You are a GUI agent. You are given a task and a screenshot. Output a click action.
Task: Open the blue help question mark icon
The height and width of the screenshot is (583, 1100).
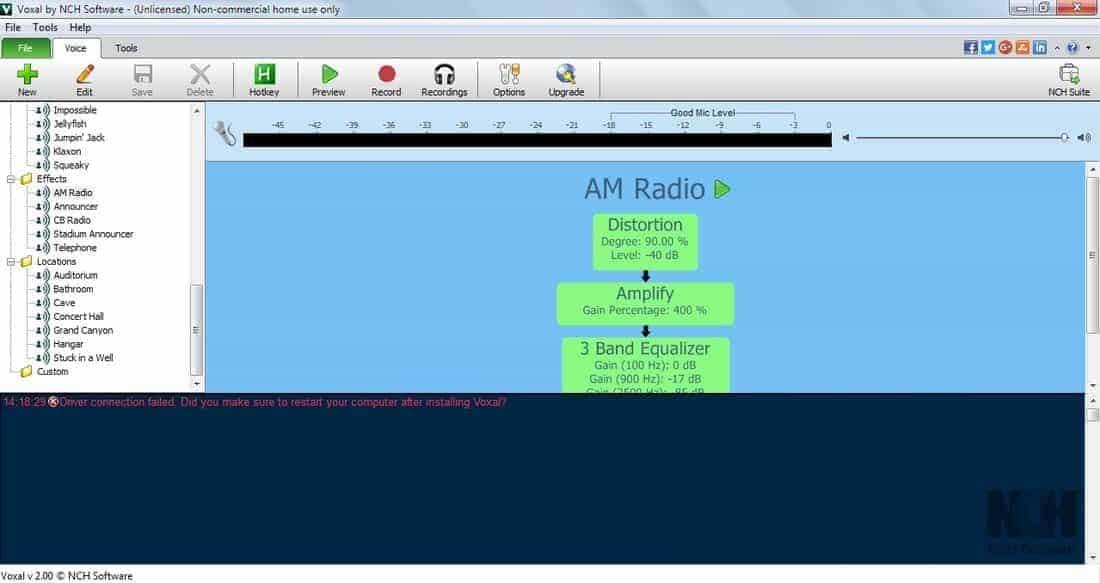(x=1072, y=48)
